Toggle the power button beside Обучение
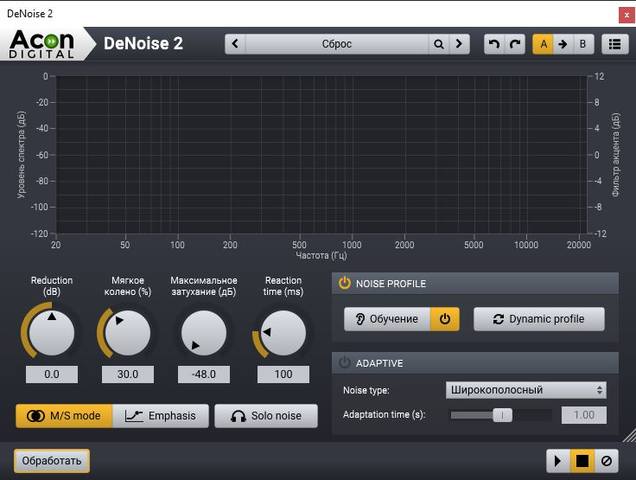 click(x=445, y=319)
